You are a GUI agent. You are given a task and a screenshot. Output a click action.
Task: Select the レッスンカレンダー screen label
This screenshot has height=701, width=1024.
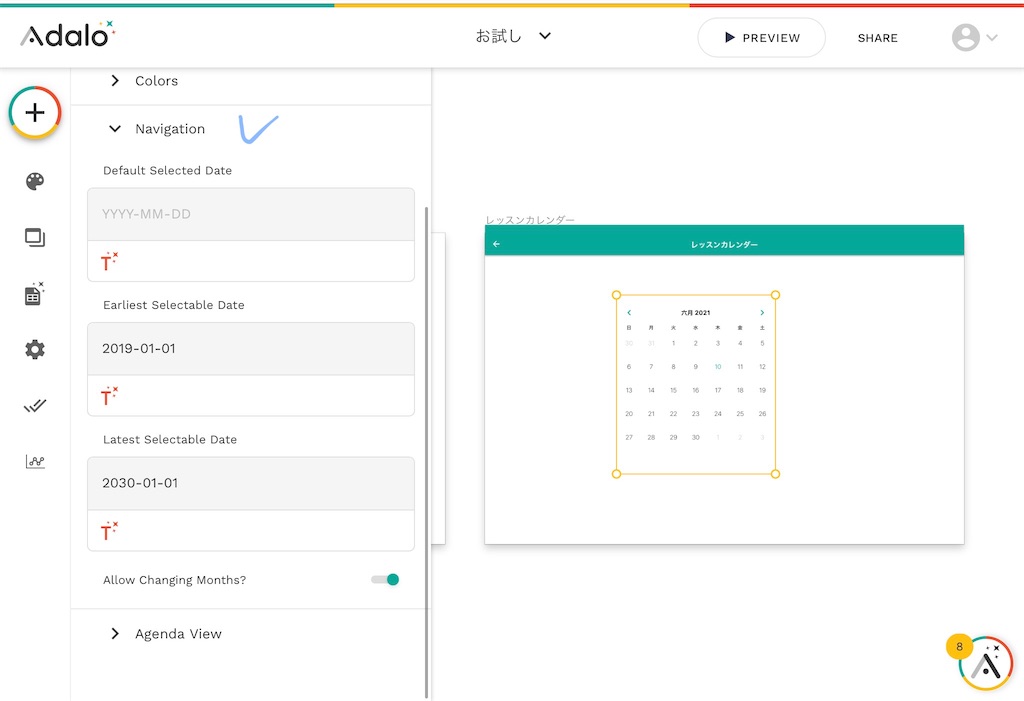click(x=530, y=220)
